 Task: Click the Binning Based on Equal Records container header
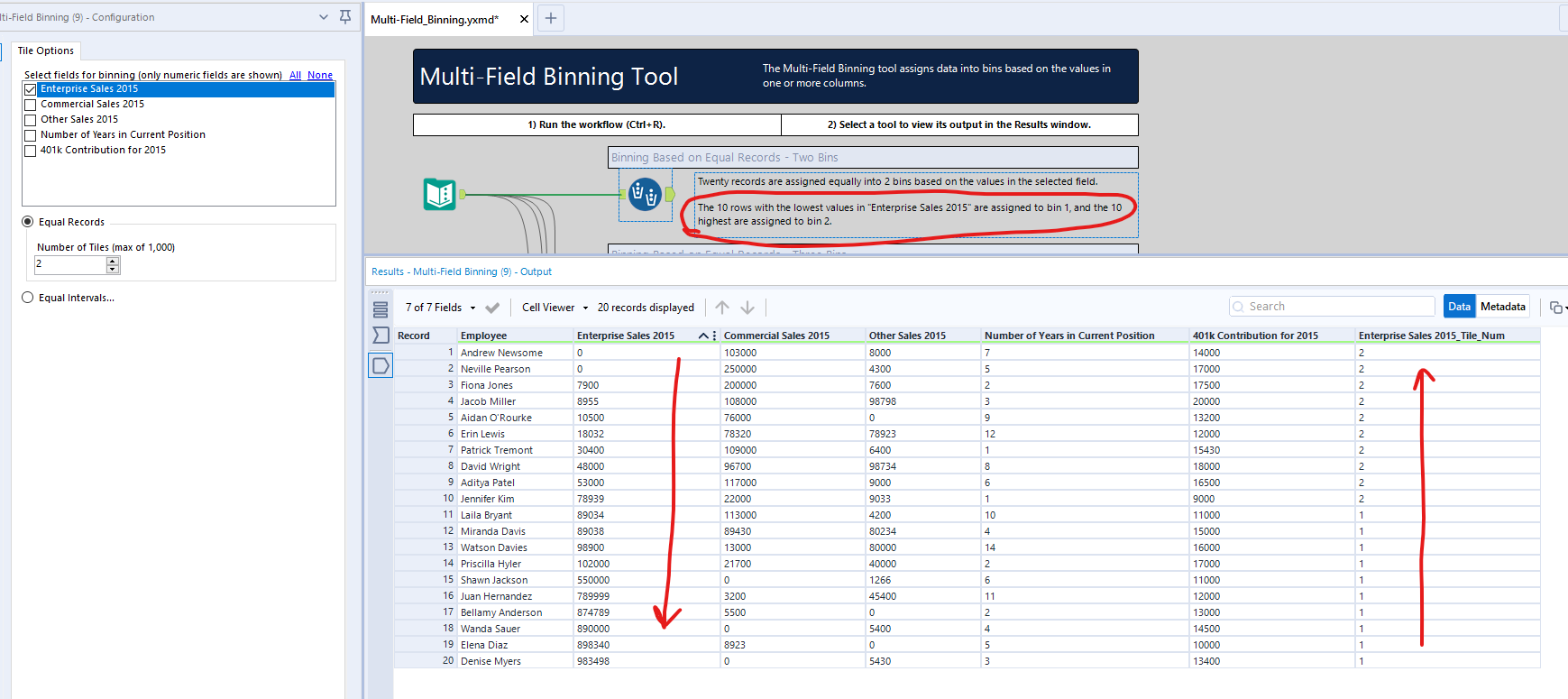[x=873, y=157]
